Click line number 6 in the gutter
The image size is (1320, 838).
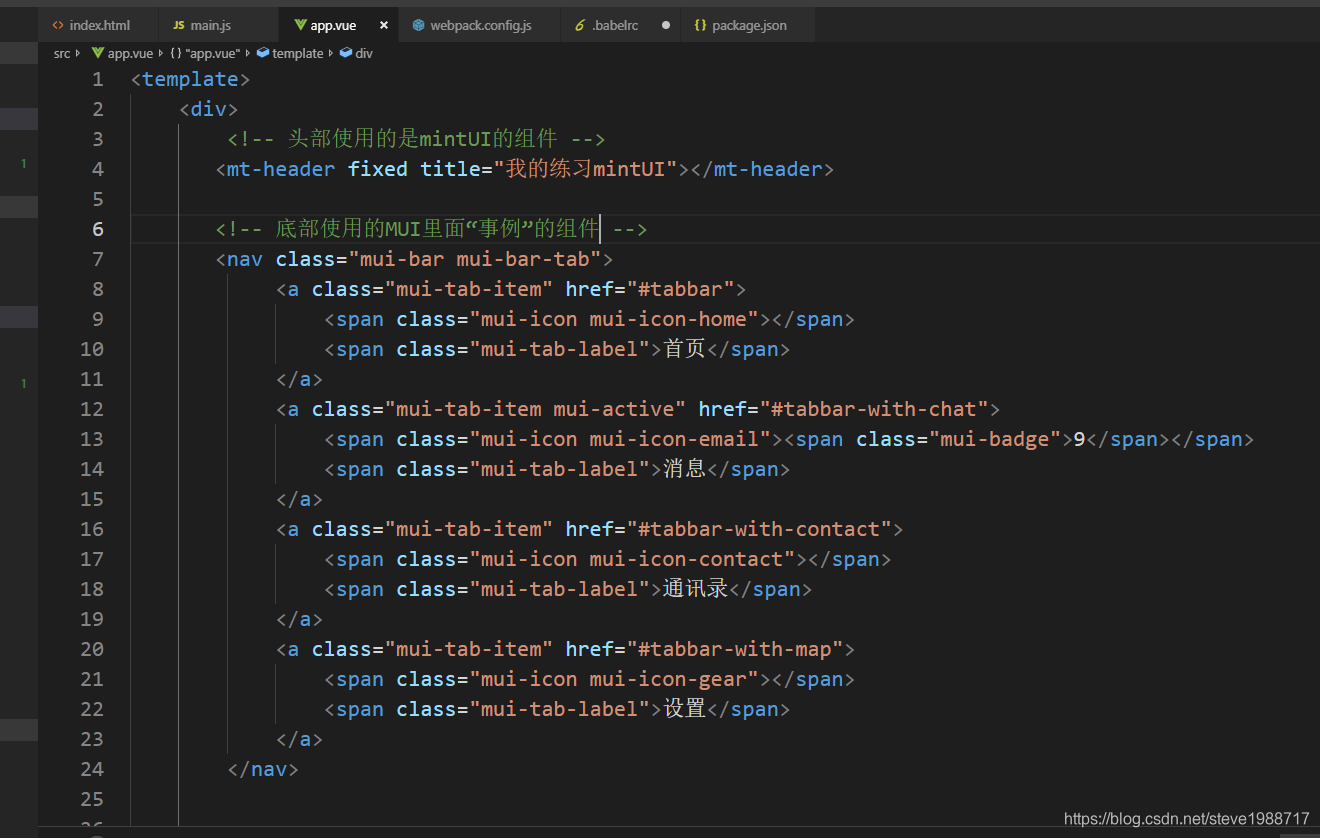click(97, 229)
